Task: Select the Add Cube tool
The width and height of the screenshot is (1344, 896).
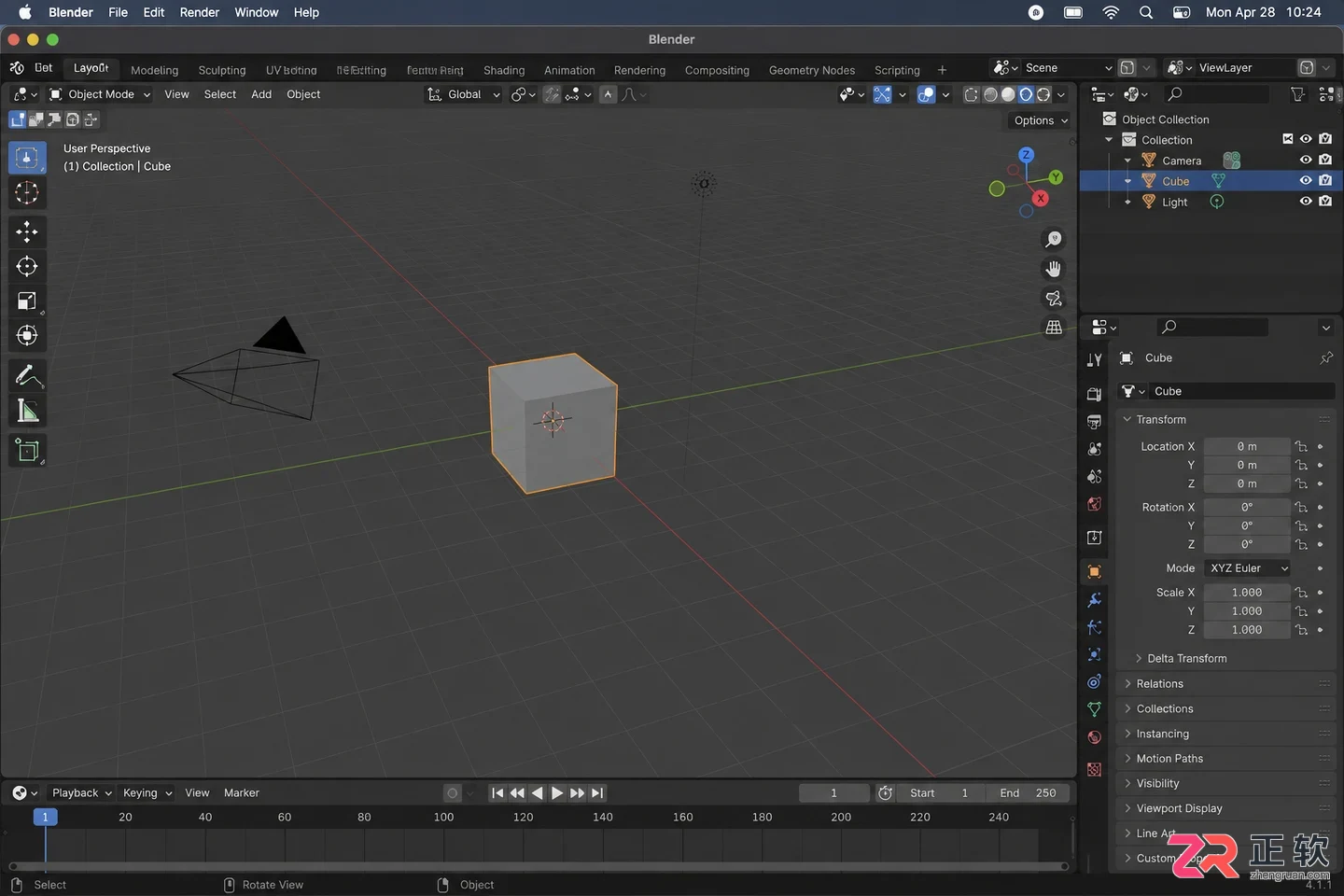Action: (27, 451)
